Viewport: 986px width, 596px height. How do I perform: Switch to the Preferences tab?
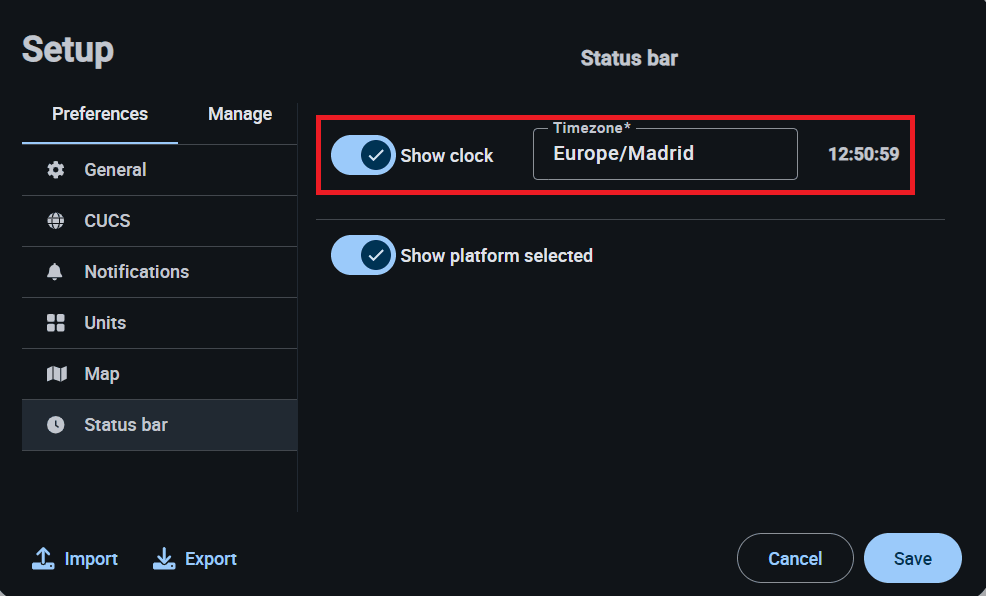point(100,114)
